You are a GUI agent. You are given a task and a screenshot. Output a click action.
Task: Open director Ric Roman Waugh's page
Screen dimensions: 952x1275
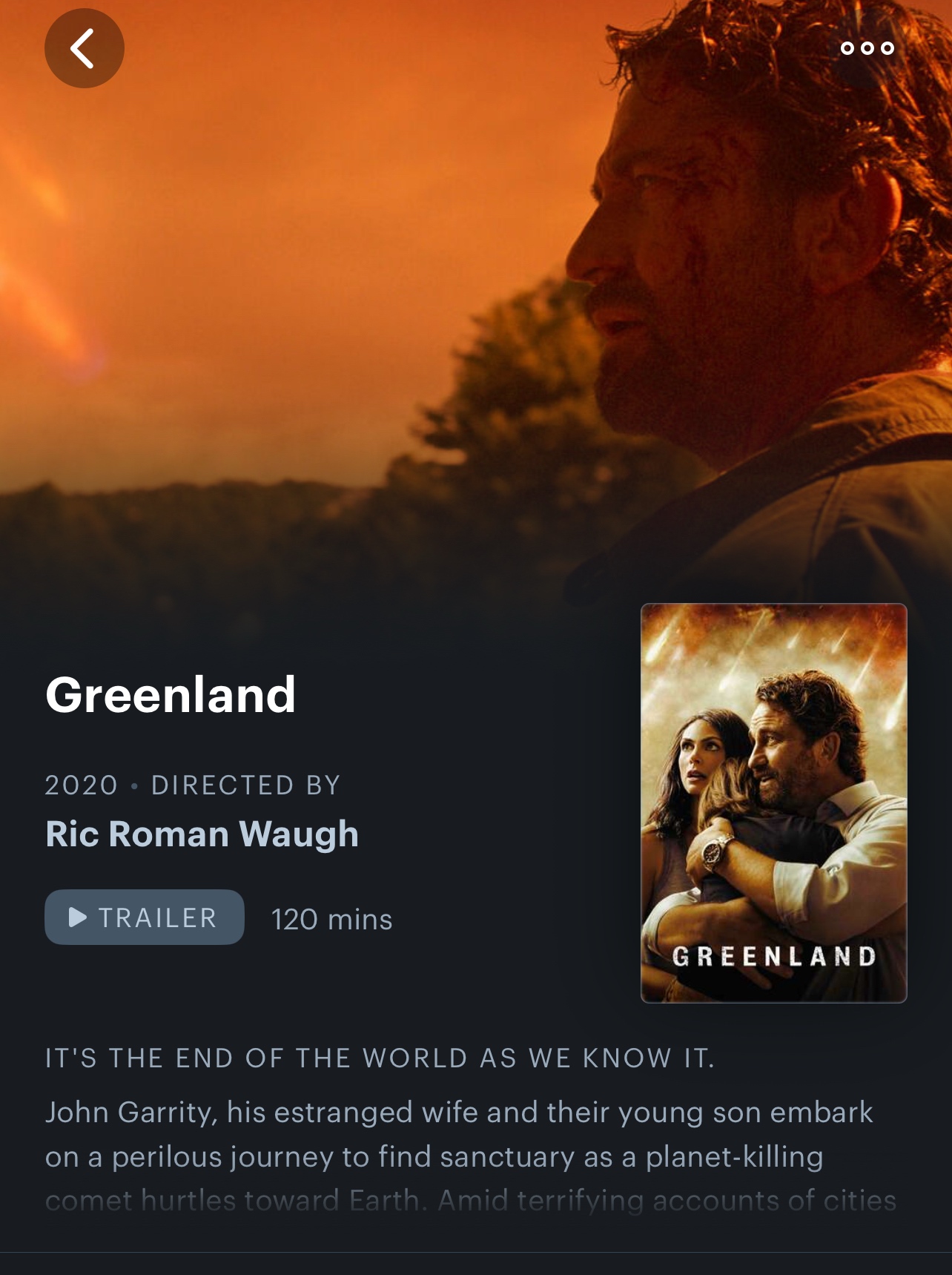click(202, 834)
